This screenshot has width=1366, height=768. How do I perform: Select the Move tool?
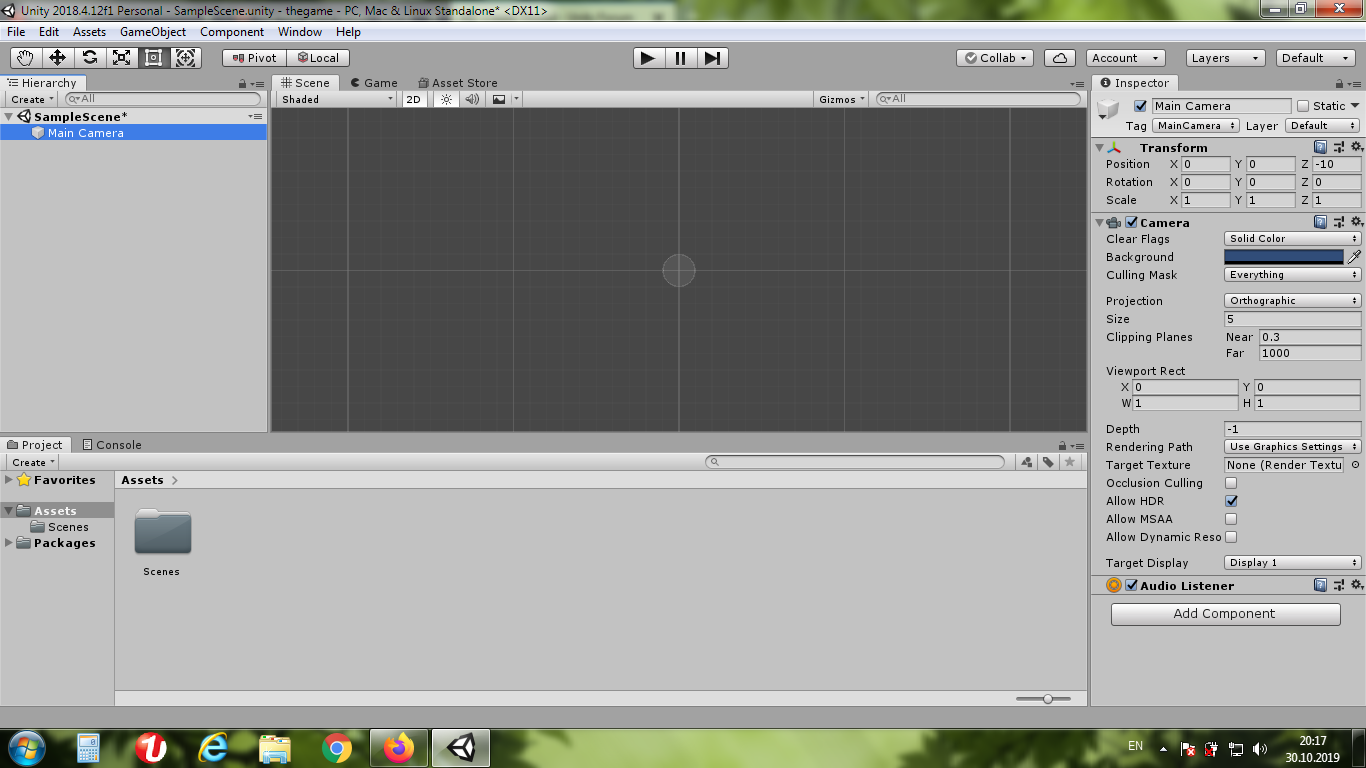[58, 58]
